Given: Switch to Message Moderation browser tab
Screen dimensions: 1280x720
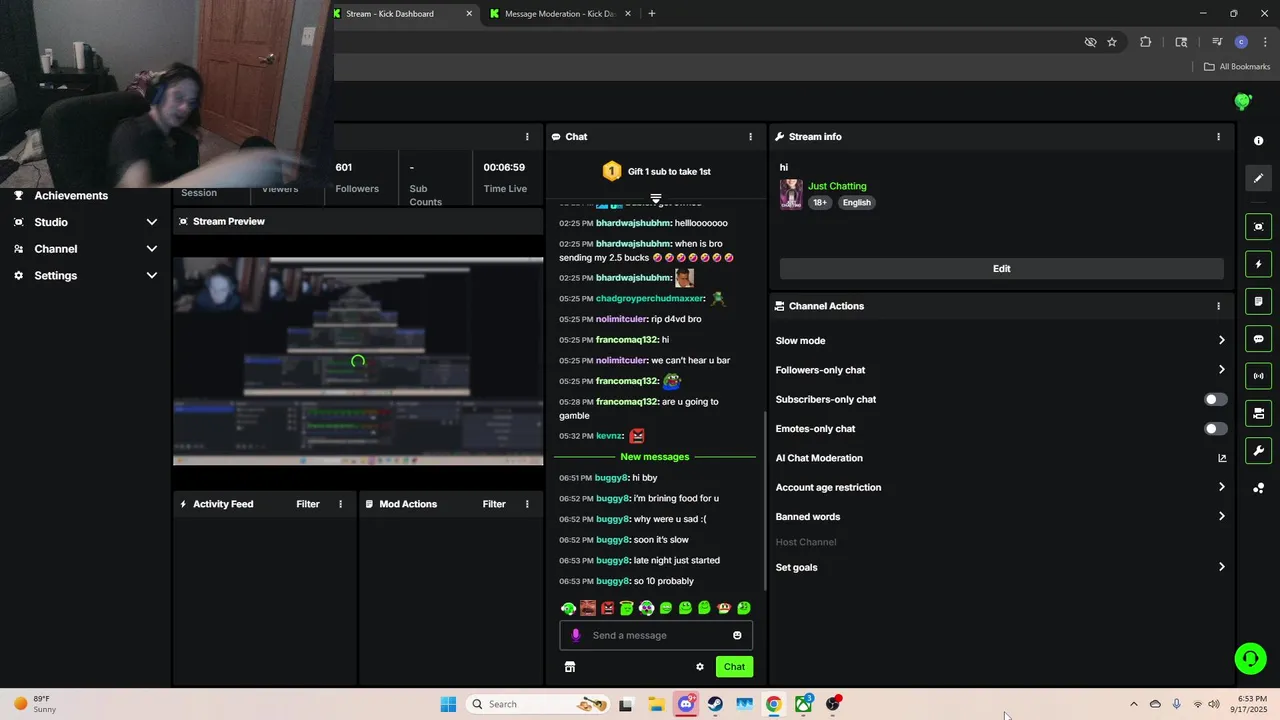Looking at the screenshot, I should [x=560, y=14].
